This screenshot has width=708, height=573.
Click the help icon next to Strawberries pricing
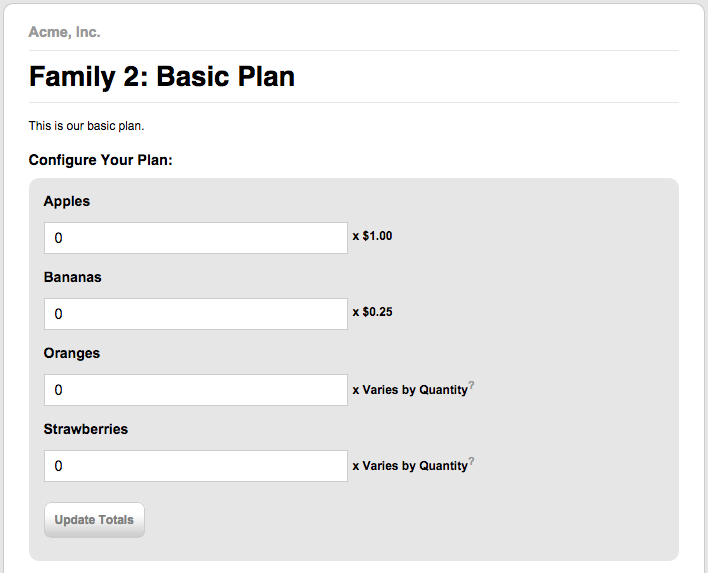471,461
